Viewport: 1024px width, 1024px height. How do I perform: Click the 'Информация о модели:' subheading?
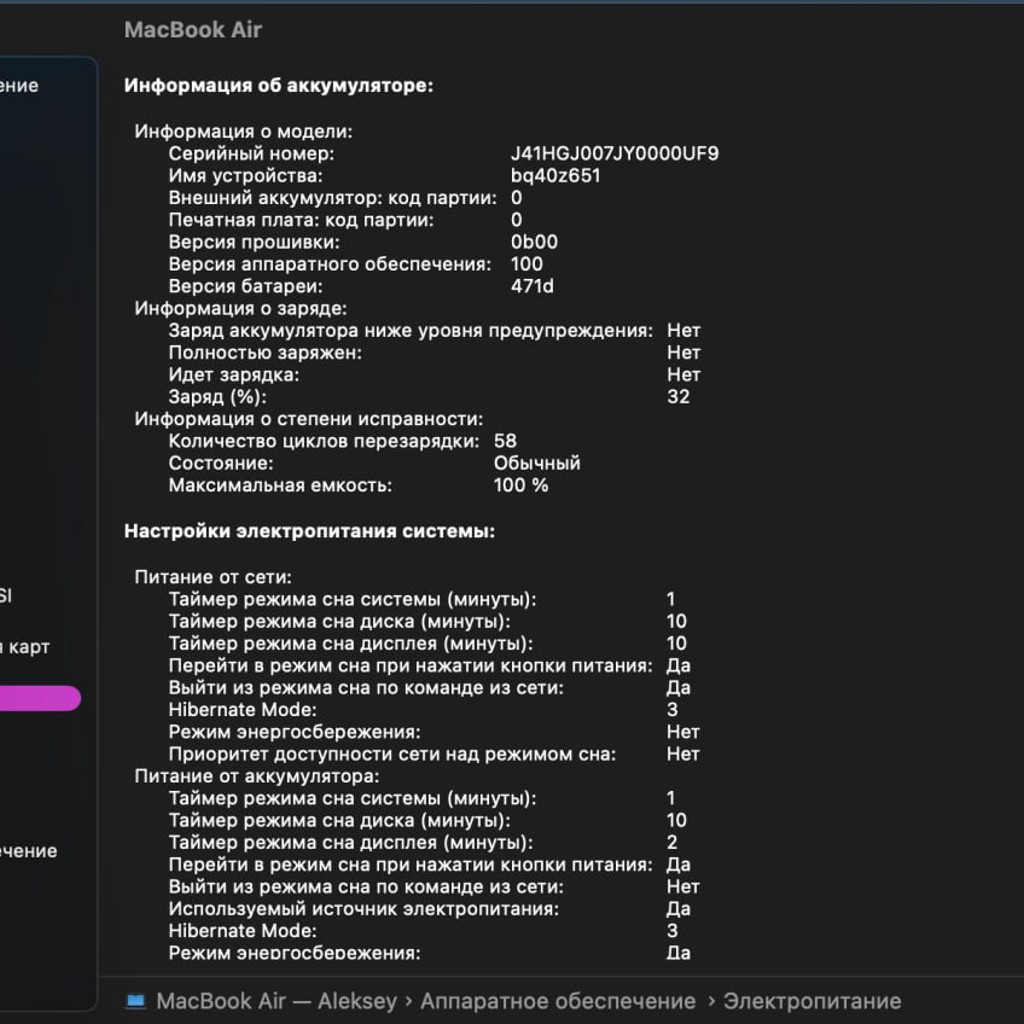coord(244,131)
